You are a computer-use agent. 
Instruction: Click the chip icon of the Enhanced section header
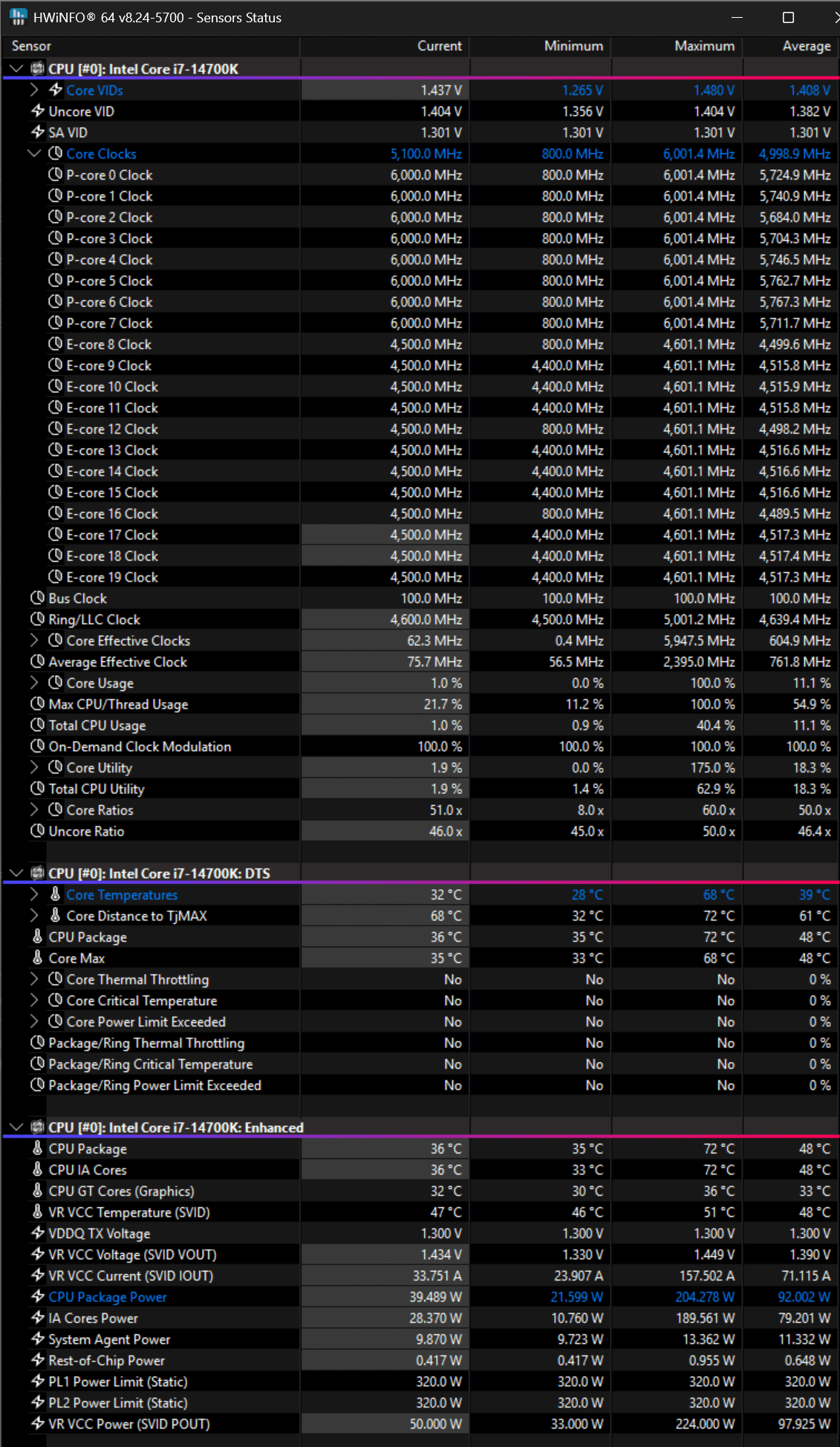point(38,1127)
